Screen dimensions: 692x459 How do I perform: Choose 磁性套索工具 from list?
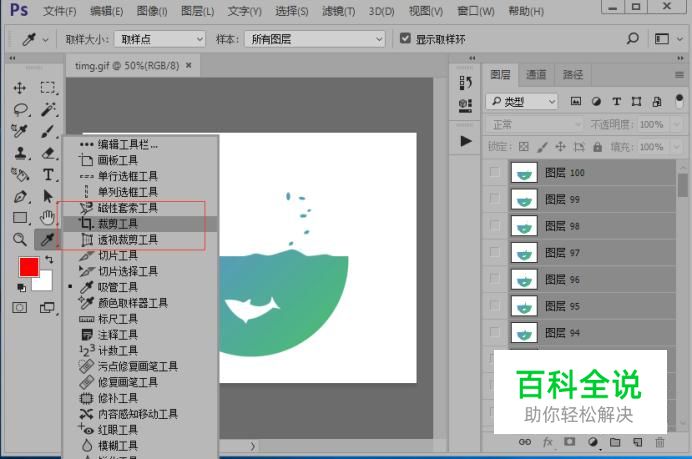(x=140, y=208)
